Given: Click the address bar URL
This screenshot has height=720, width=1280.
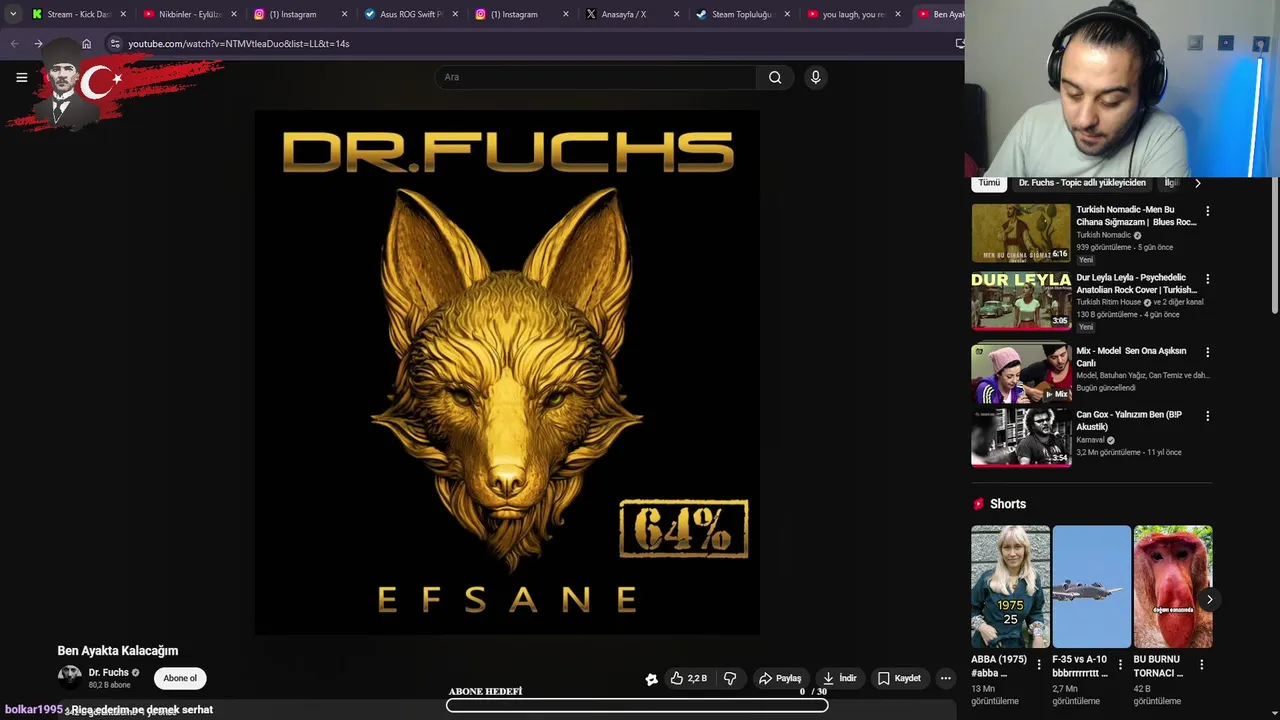Looking at the screenshot, I should [239, 44].
